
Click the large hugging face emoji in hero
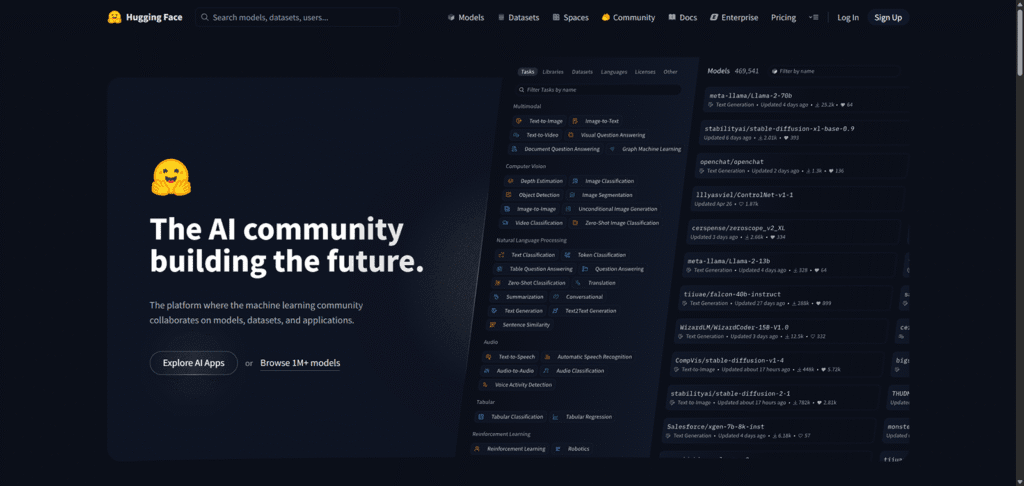170,178
